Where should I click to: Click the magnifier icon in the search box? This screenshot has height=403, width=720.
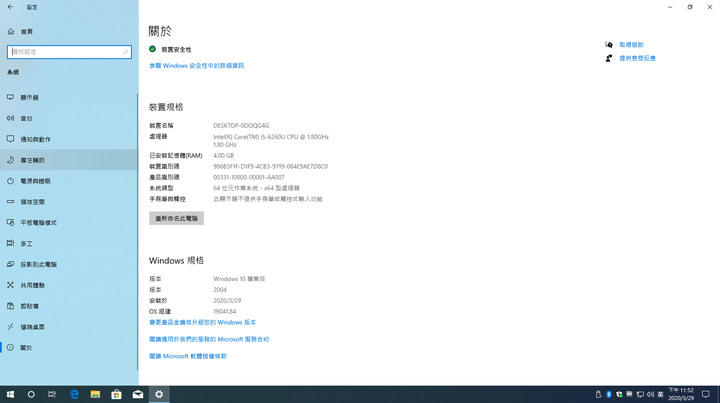click(125, 52)
